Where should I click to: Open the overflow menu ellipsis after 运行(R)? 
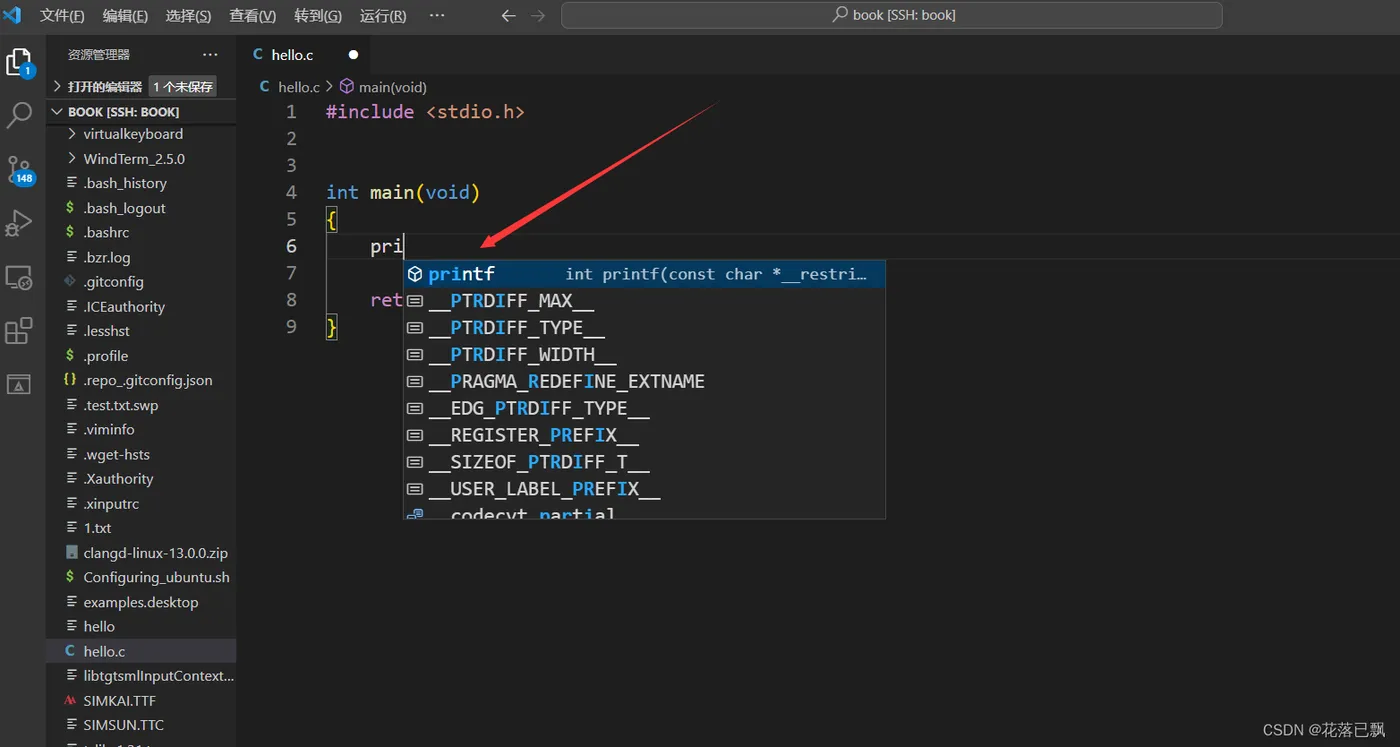click(437, 15)
